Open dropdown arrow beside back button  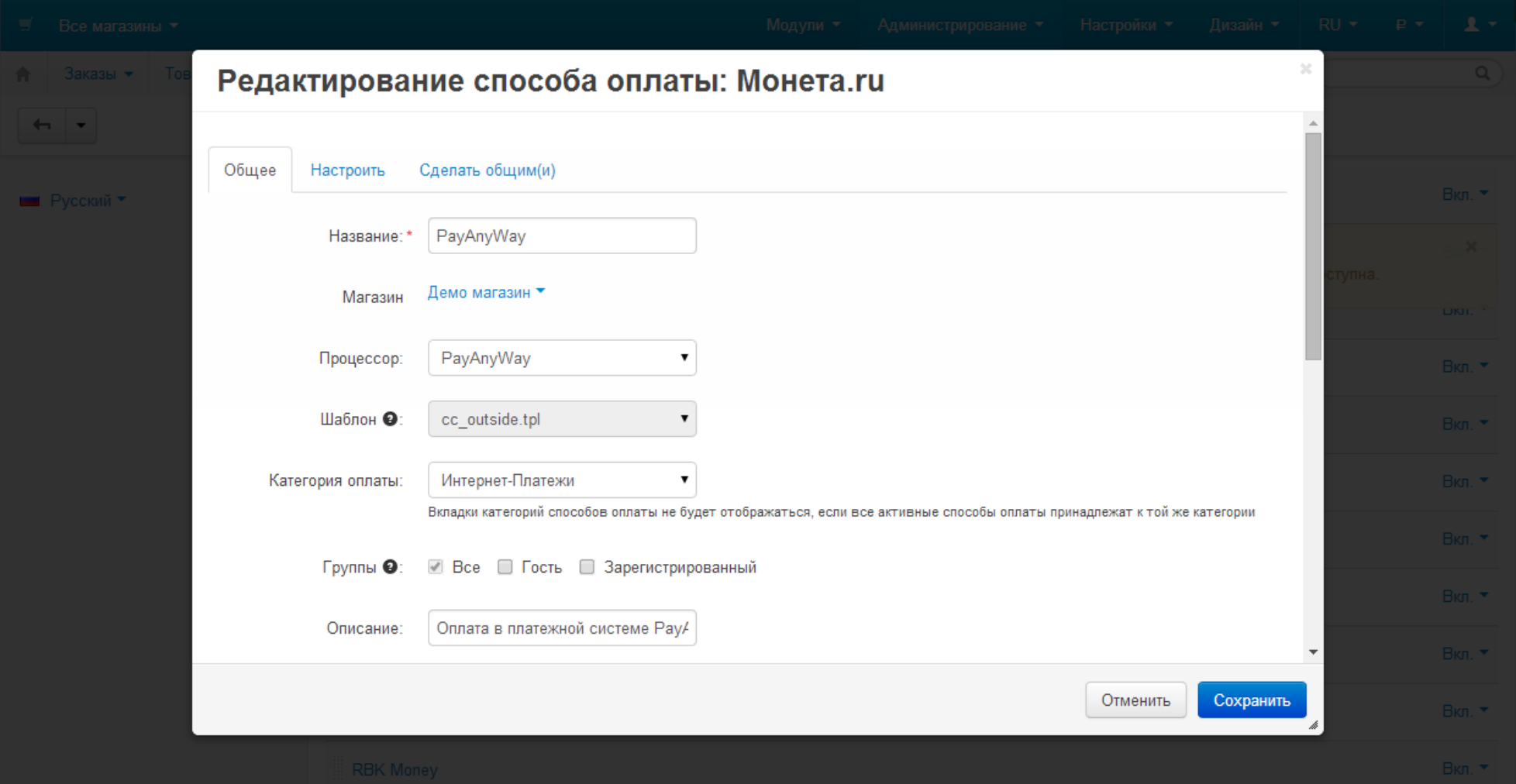click(81, 125)
